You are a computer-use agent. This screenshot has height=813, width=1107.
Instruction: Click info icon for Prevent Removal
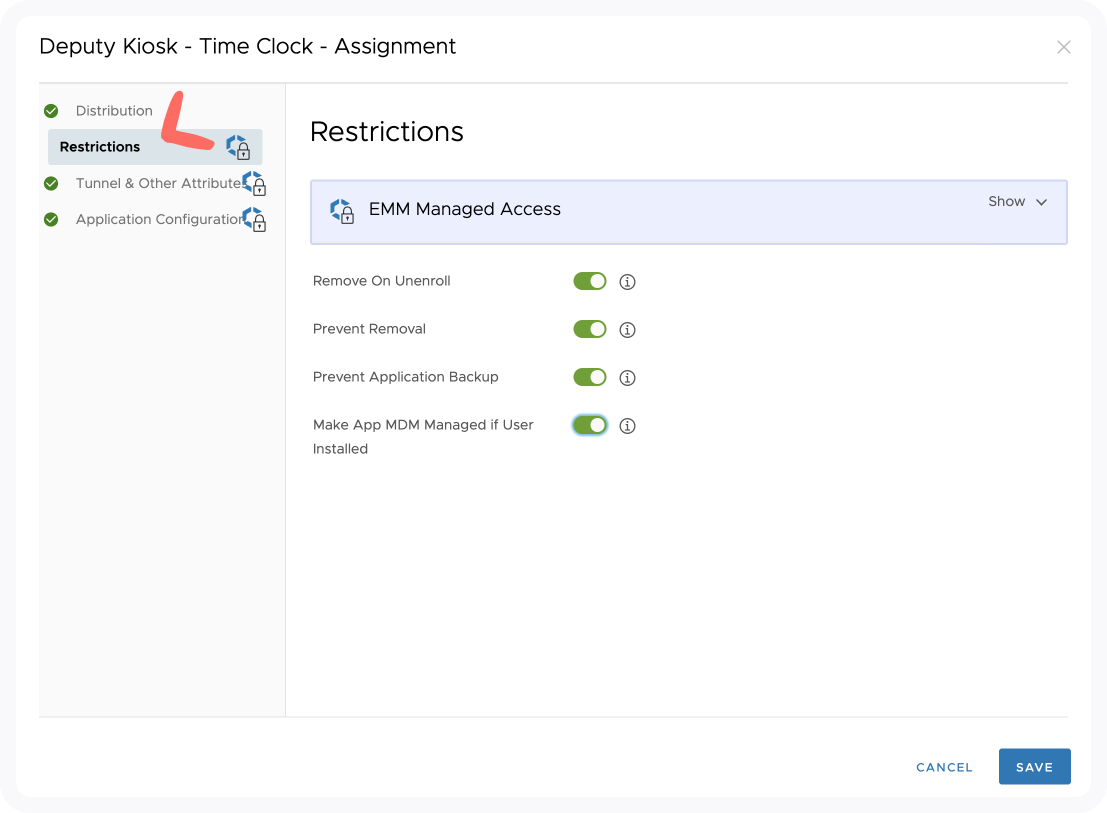click(x=628, y=330)
